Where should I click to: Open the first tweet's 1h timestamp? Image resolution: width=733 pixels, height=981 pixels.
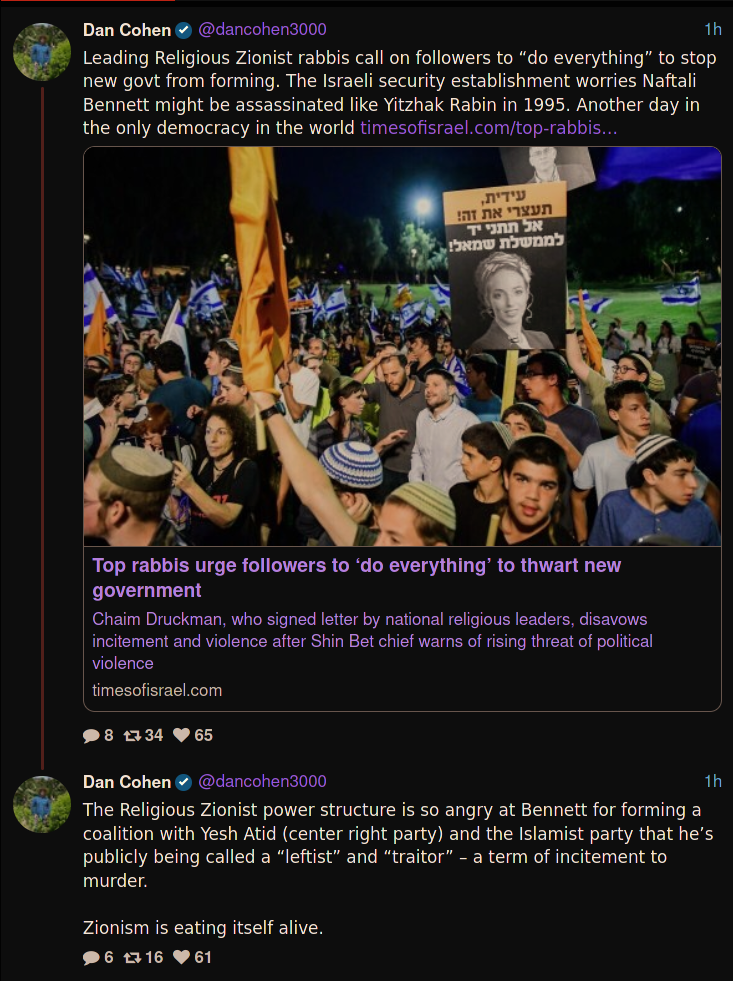[712, 30]
